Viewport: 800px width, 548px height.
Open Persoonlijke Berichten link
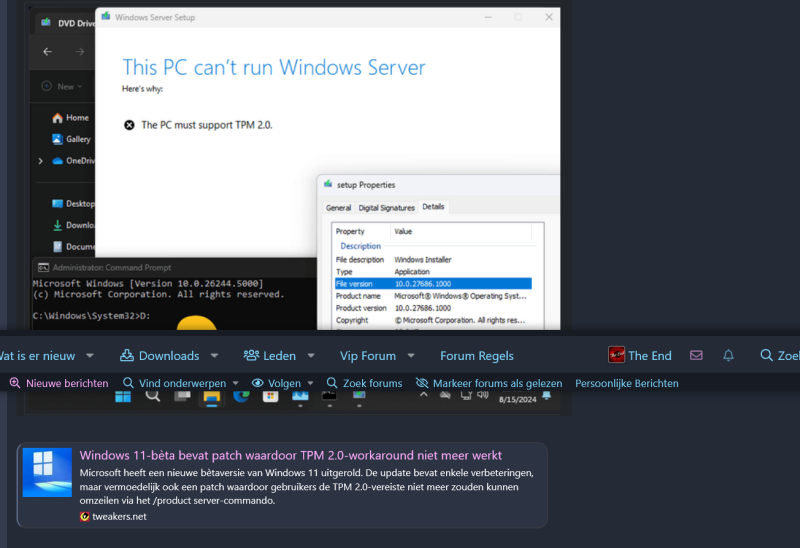tap(627, 383)
